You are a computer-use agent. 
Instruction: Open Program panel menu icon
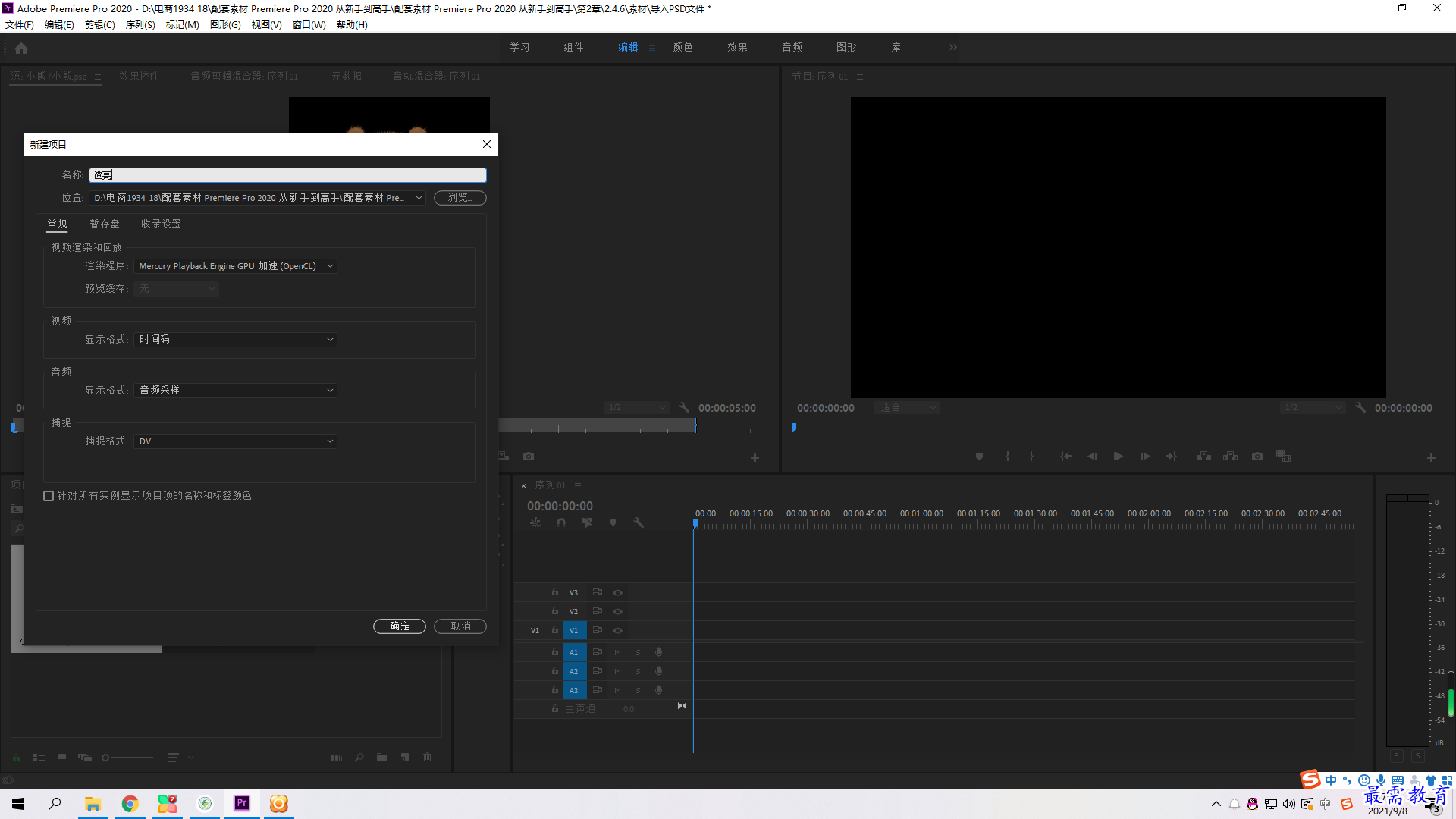click(860, 77)
